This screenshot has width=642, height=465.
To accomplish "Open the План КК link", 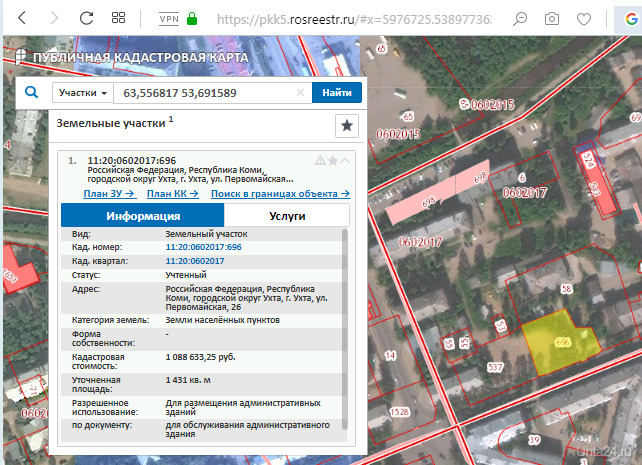I will click(x=173, y=194).
